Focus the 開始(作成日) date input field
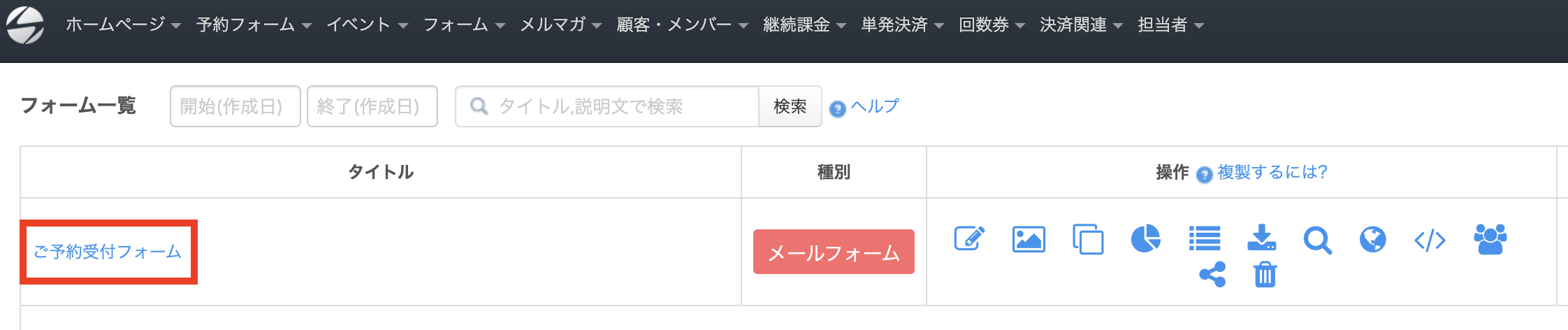 coord(235,106)
